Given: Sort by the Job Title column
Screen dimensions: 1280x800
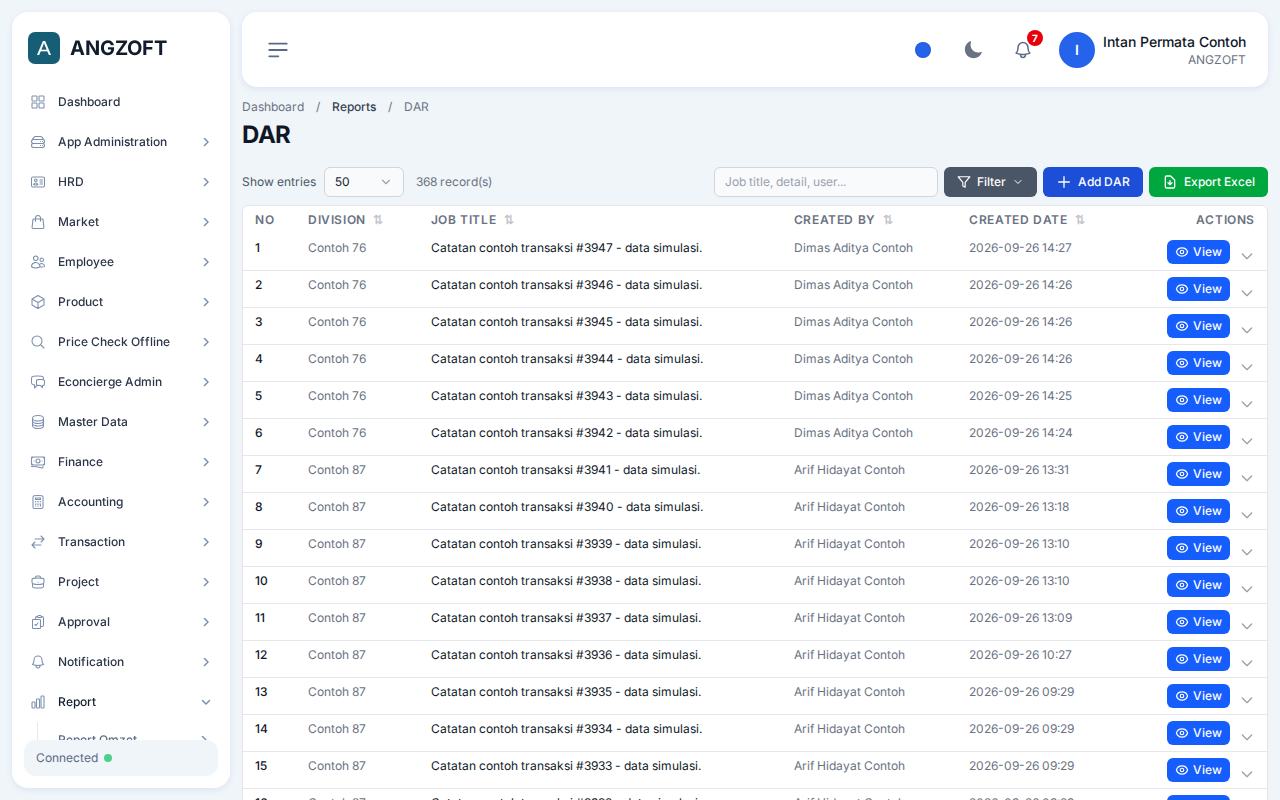Looking at the screenshot, I should pos(472,220).
